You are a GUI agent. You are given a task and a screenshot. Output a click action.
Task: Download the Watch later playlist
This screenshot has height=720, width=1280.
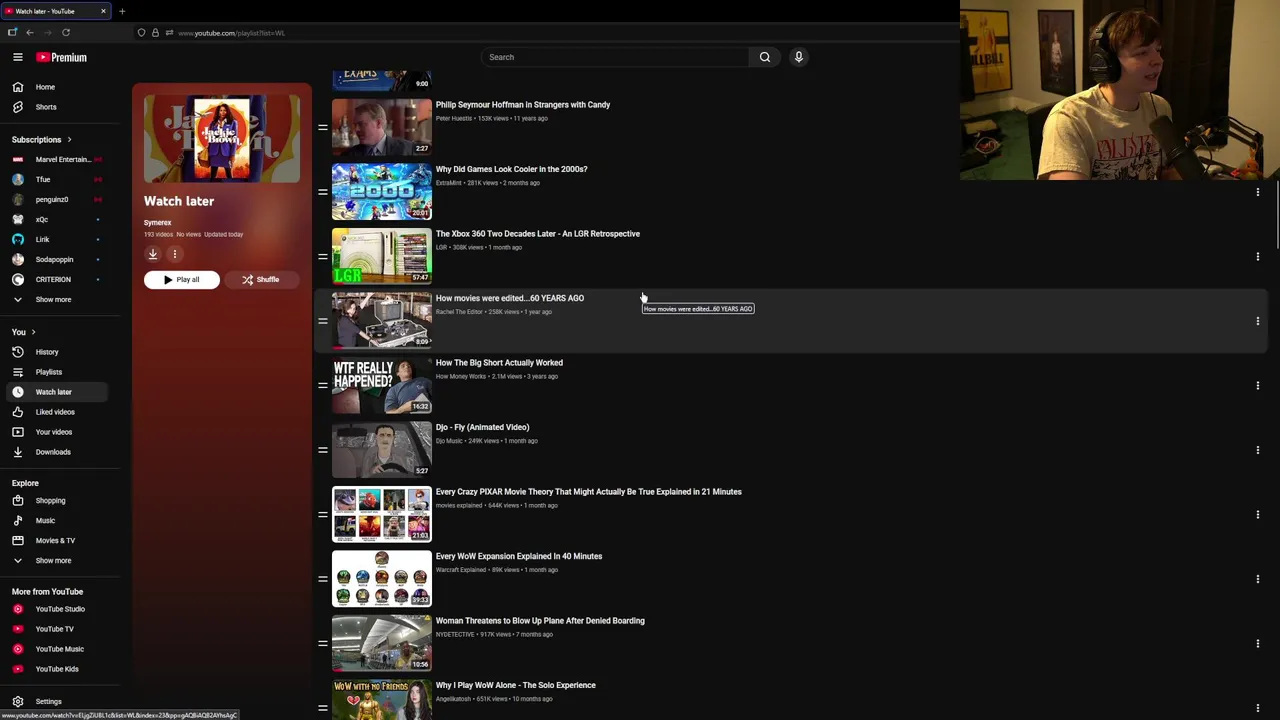tap(153, 254)
